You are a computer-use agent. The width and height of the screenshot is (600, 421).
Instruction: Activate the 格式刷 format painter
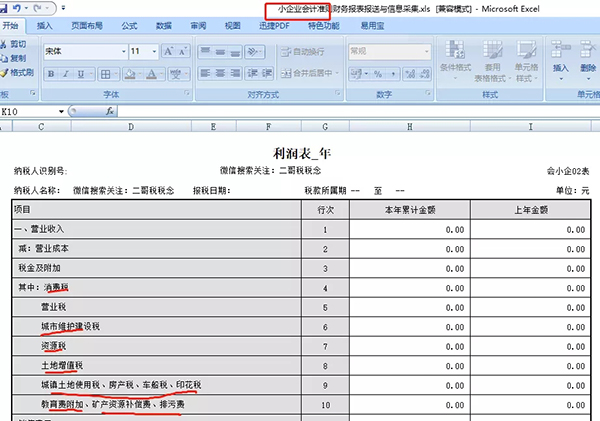(x=17, y=72)
